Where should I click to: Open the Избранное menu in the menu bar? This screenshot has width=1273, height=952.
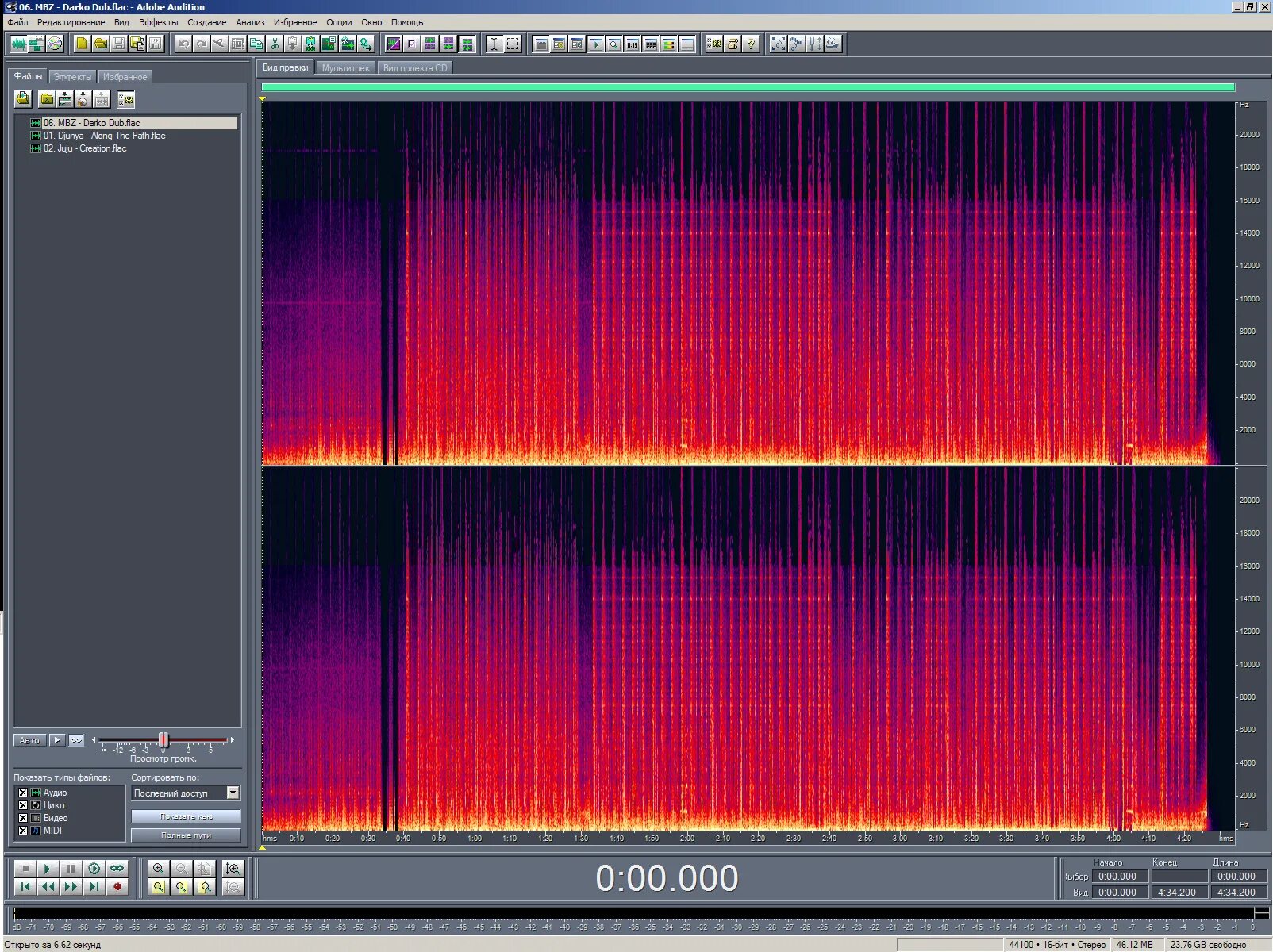295,22
